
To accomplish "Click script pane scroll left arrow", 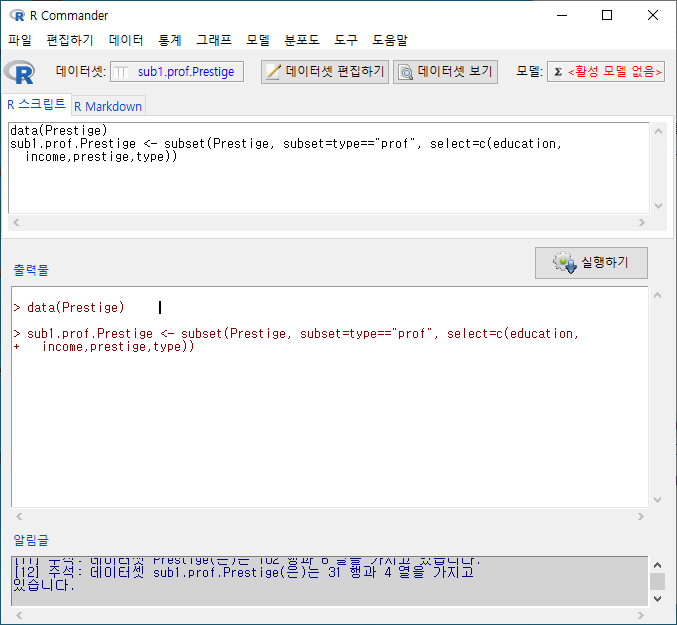I will [16, 223].
